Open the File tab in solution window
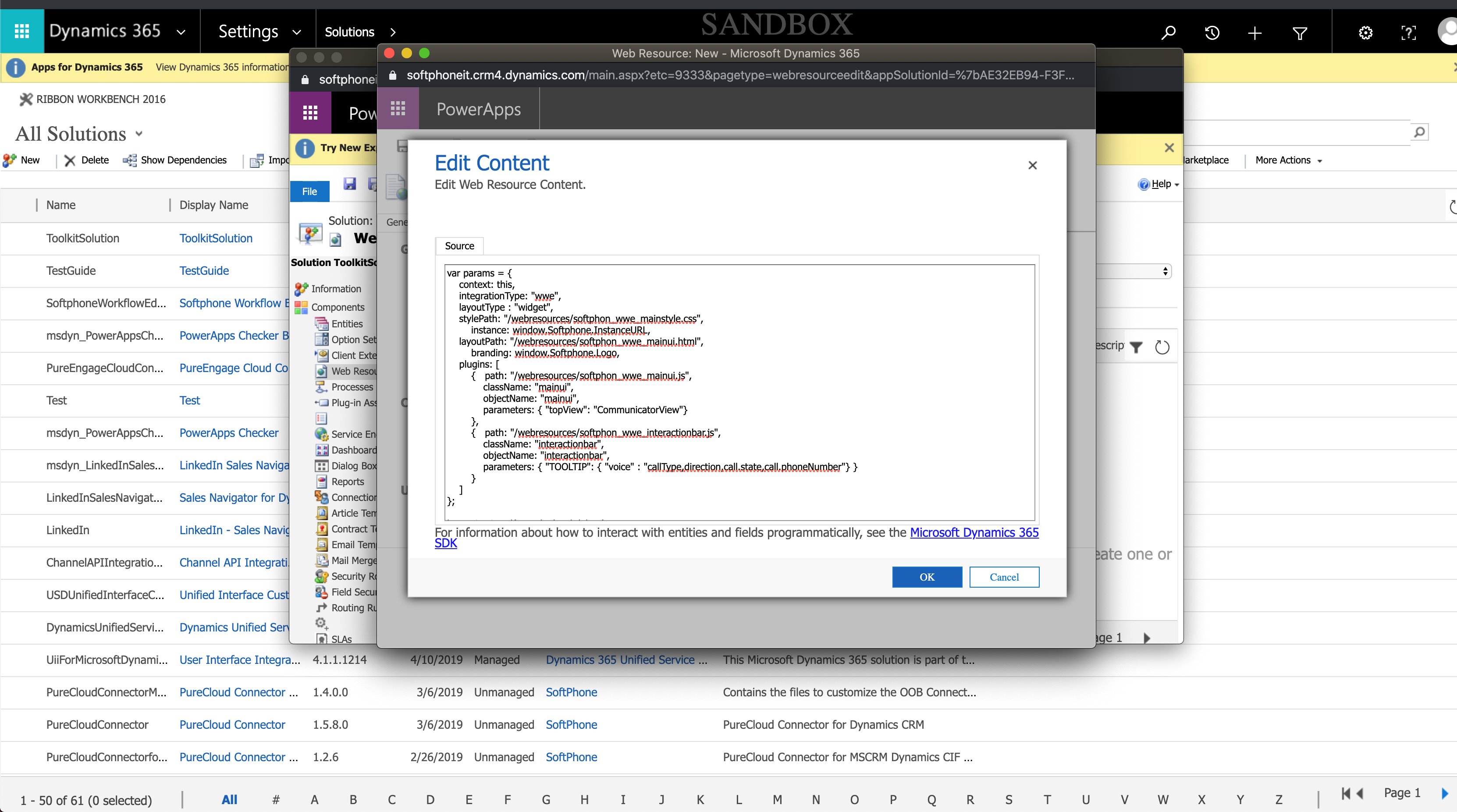The height and width of the screenshot is (812, 1457). (309, 191)
